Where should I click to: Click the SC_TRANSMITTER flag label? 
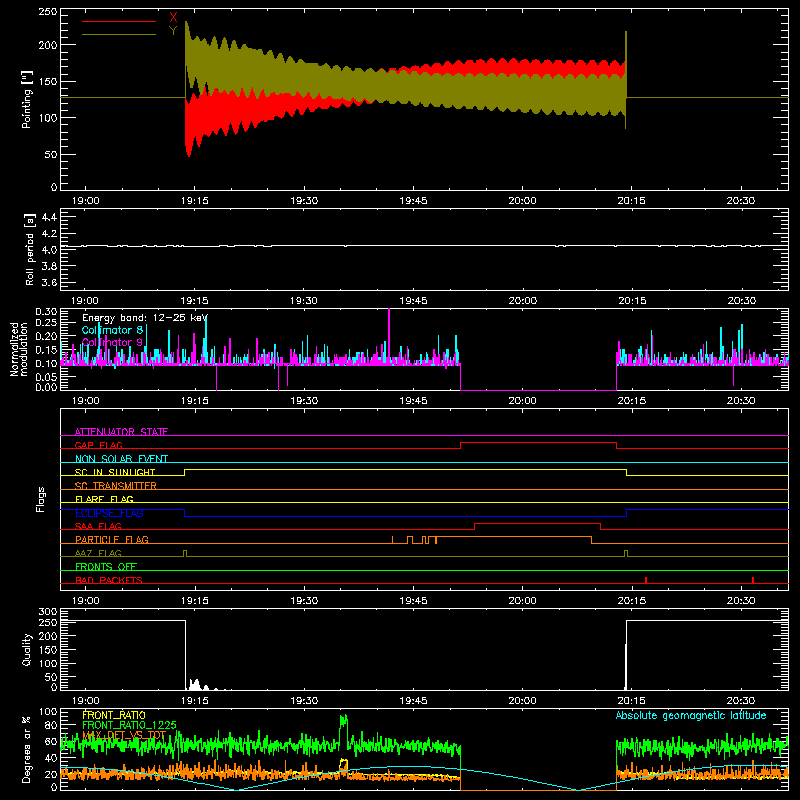[x=116, y=485]
